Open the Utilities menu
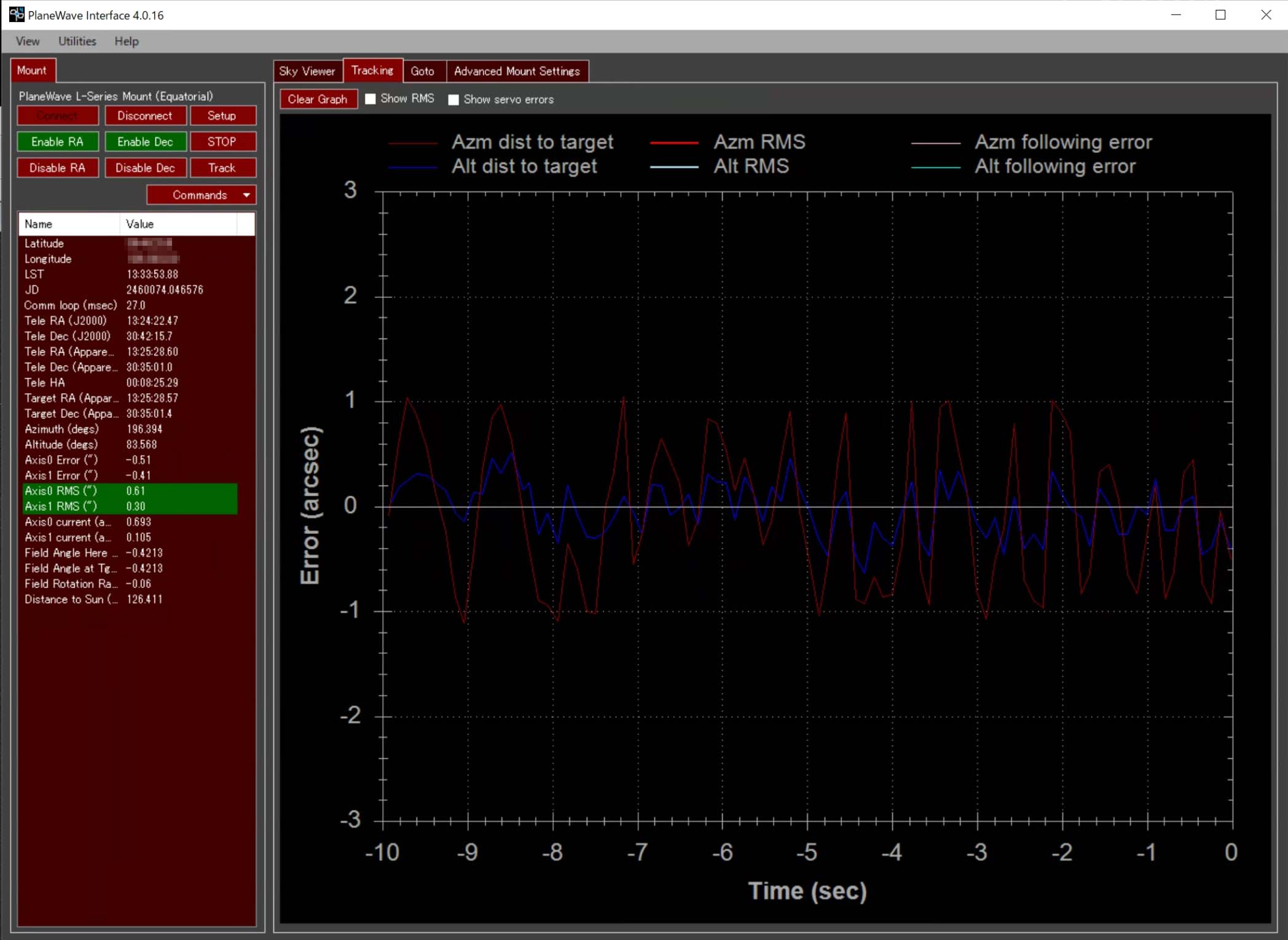Screen dimensions: 1288x940 point(77,41)
